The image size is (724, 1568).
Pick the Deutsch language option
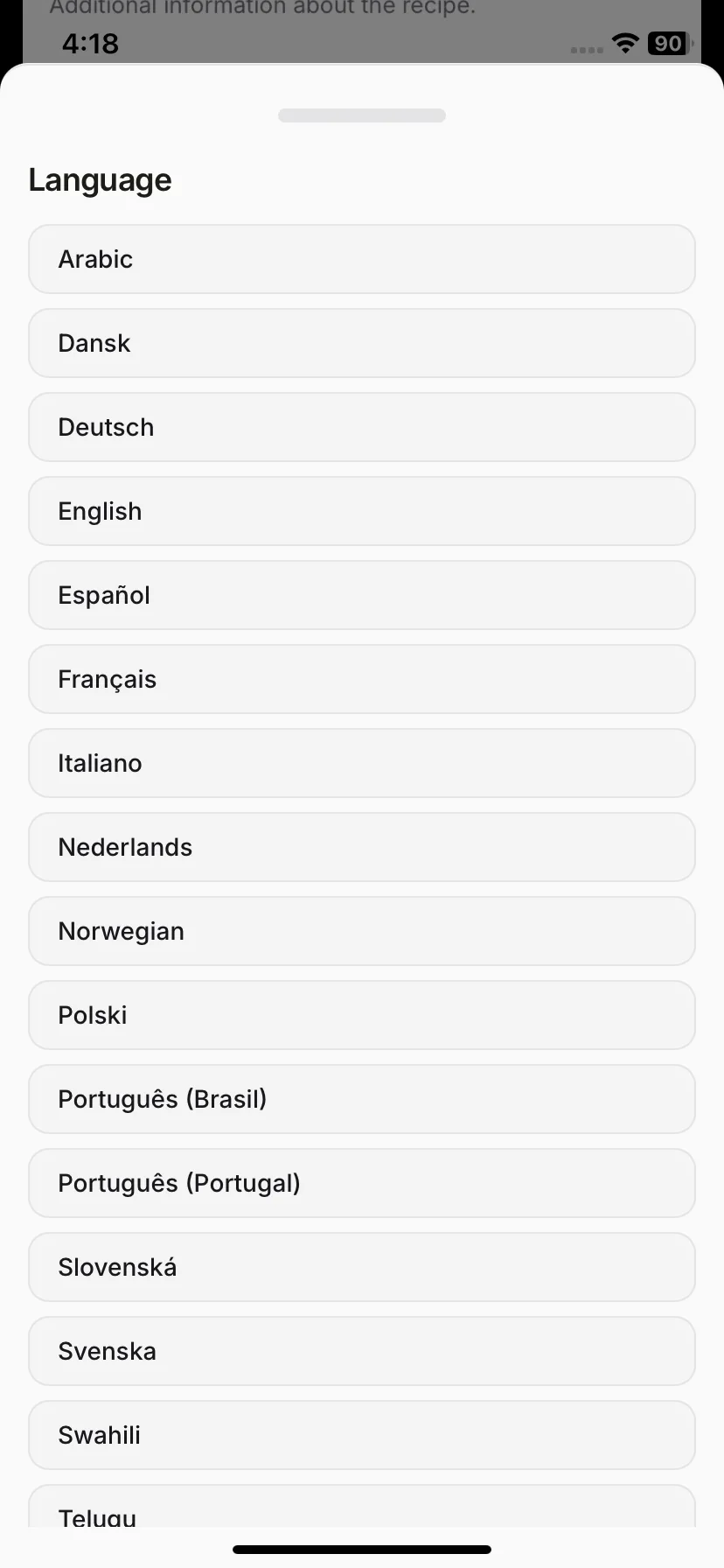(x=362, y=427)
